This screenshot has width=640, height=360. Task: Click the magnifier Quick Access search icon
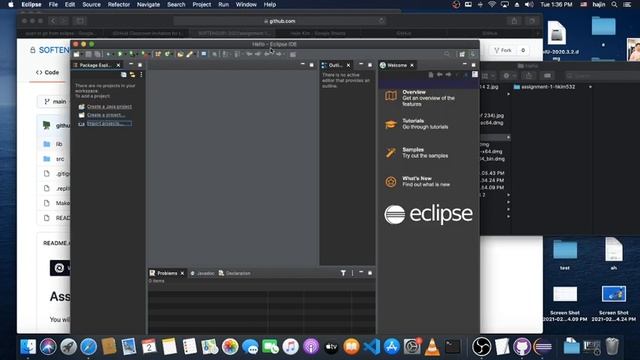(447, 54)
